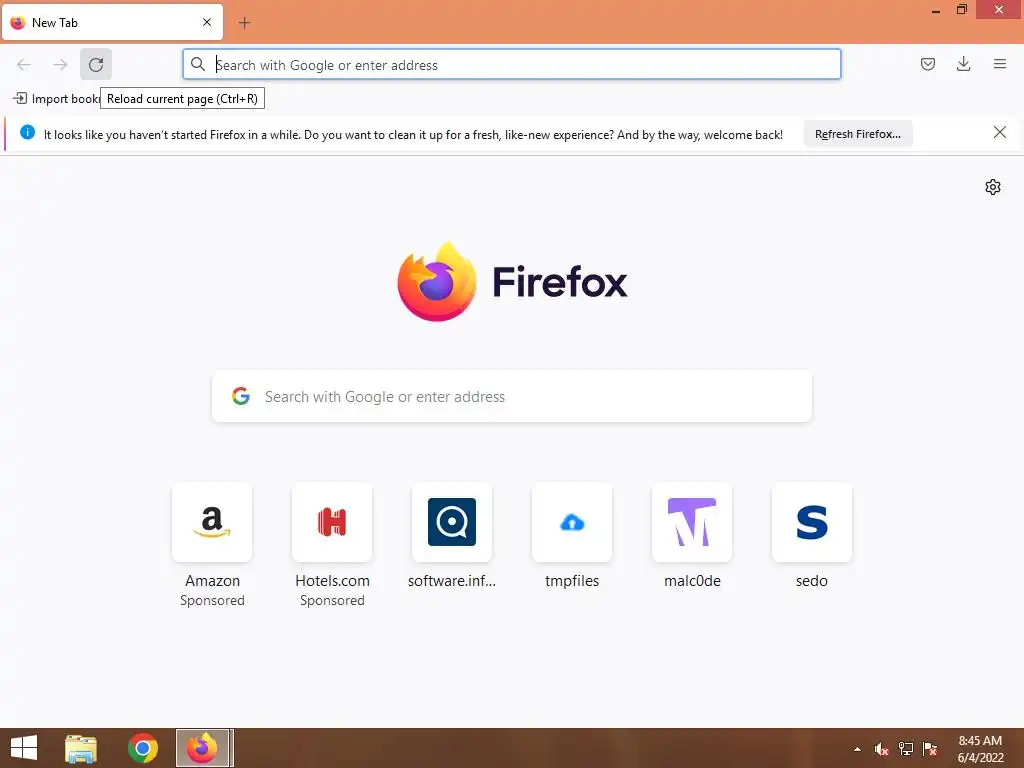Open a new tab with the plus button

click(244, 23)
